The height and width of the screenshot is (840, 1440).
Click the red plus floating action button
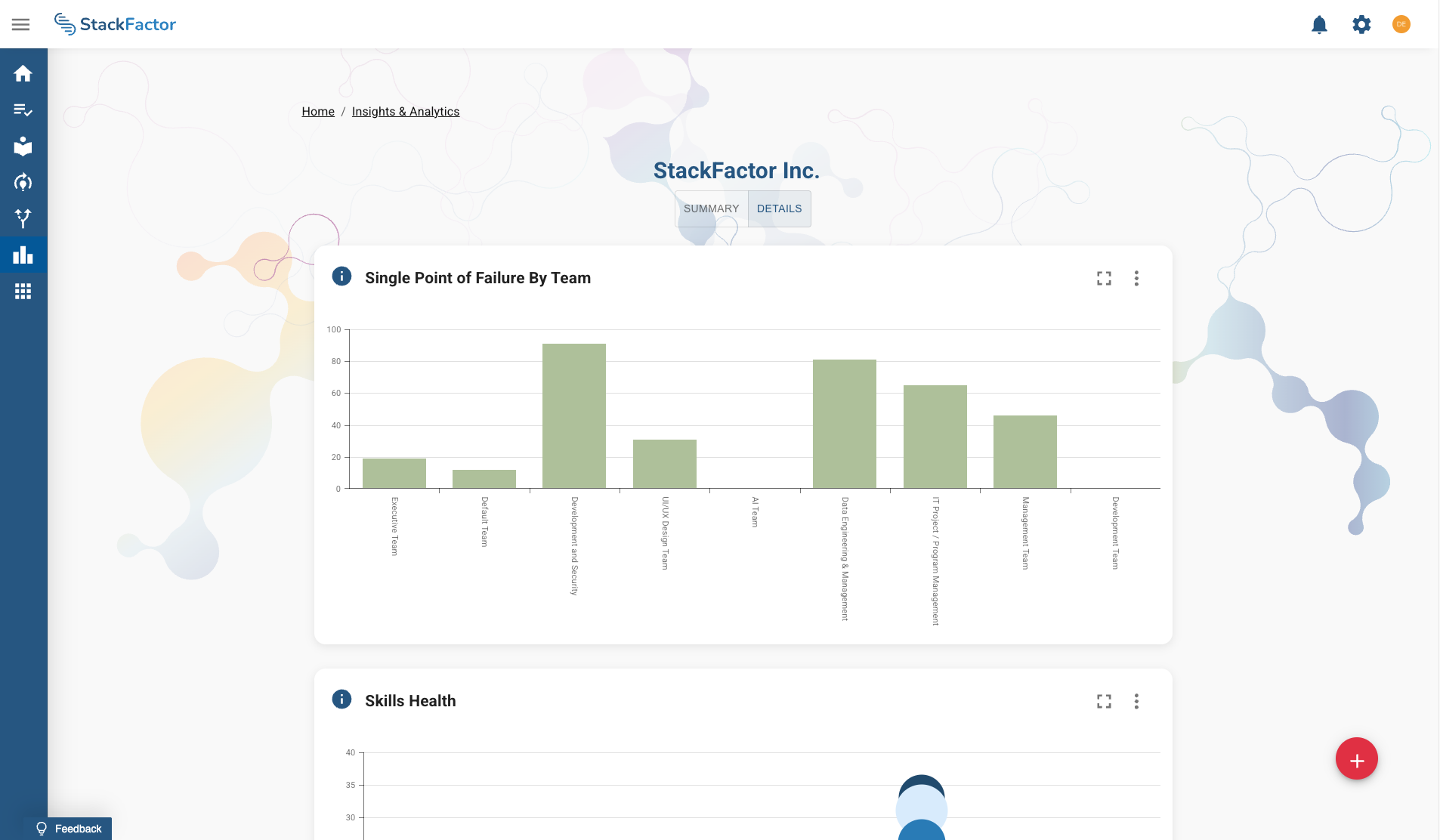(1355, 758)
